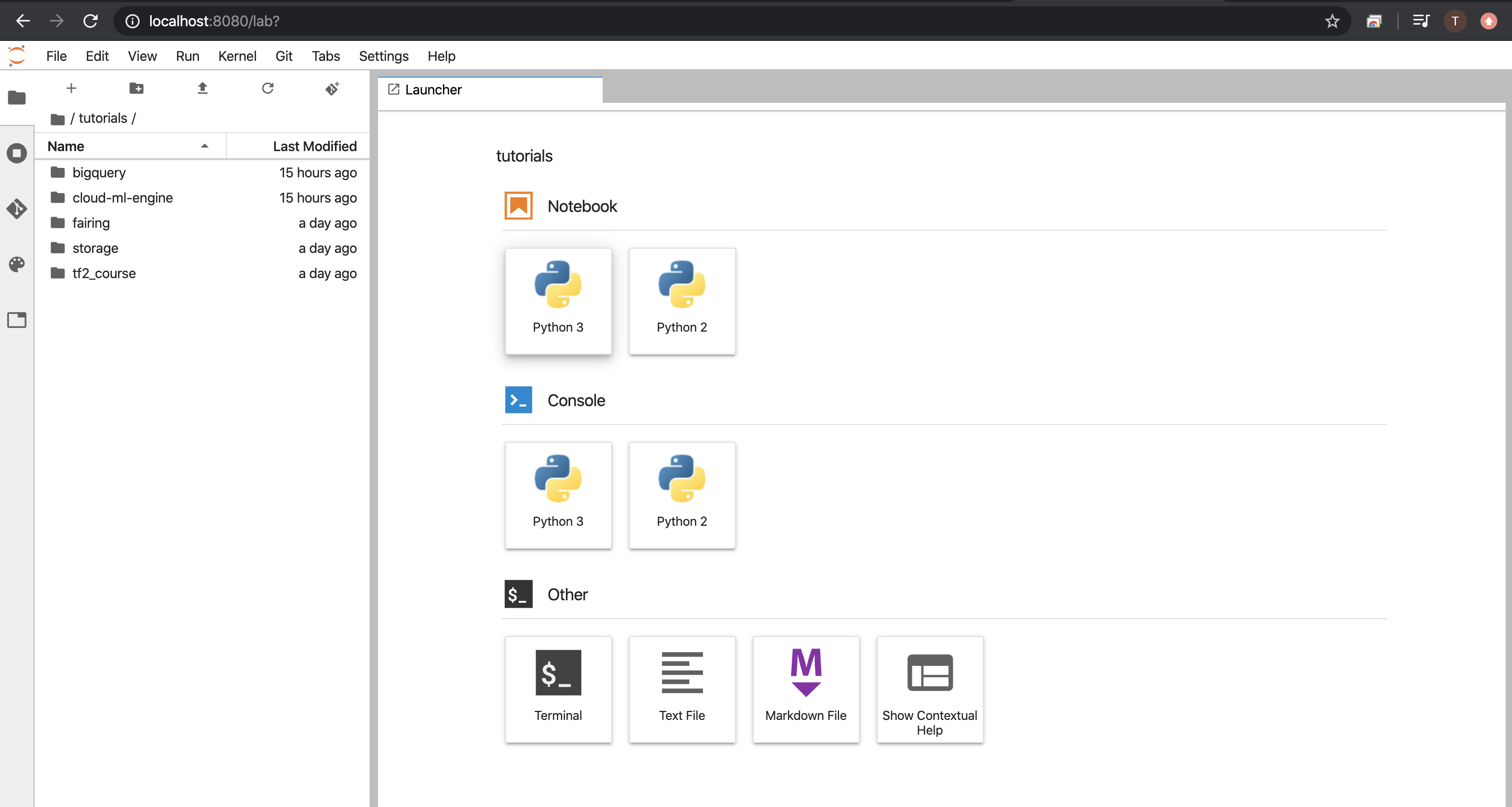This screenshot has width=1512, height=807.
Task: Open the Kernel menu
Action: pos(237,56)
